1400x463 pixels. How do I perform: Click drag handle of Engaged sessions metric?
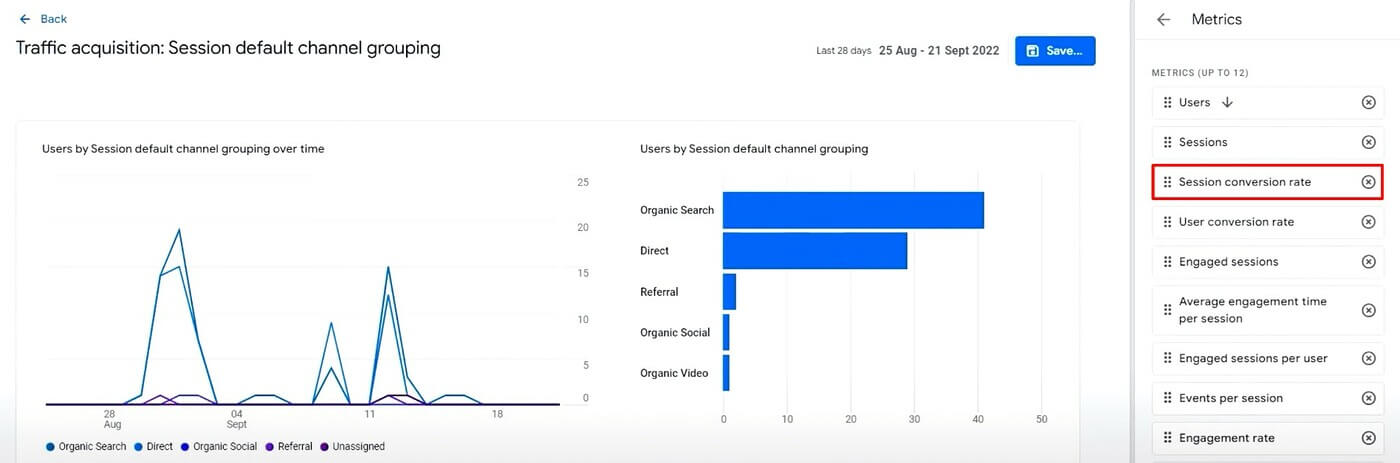click(x=1167, y=262)
